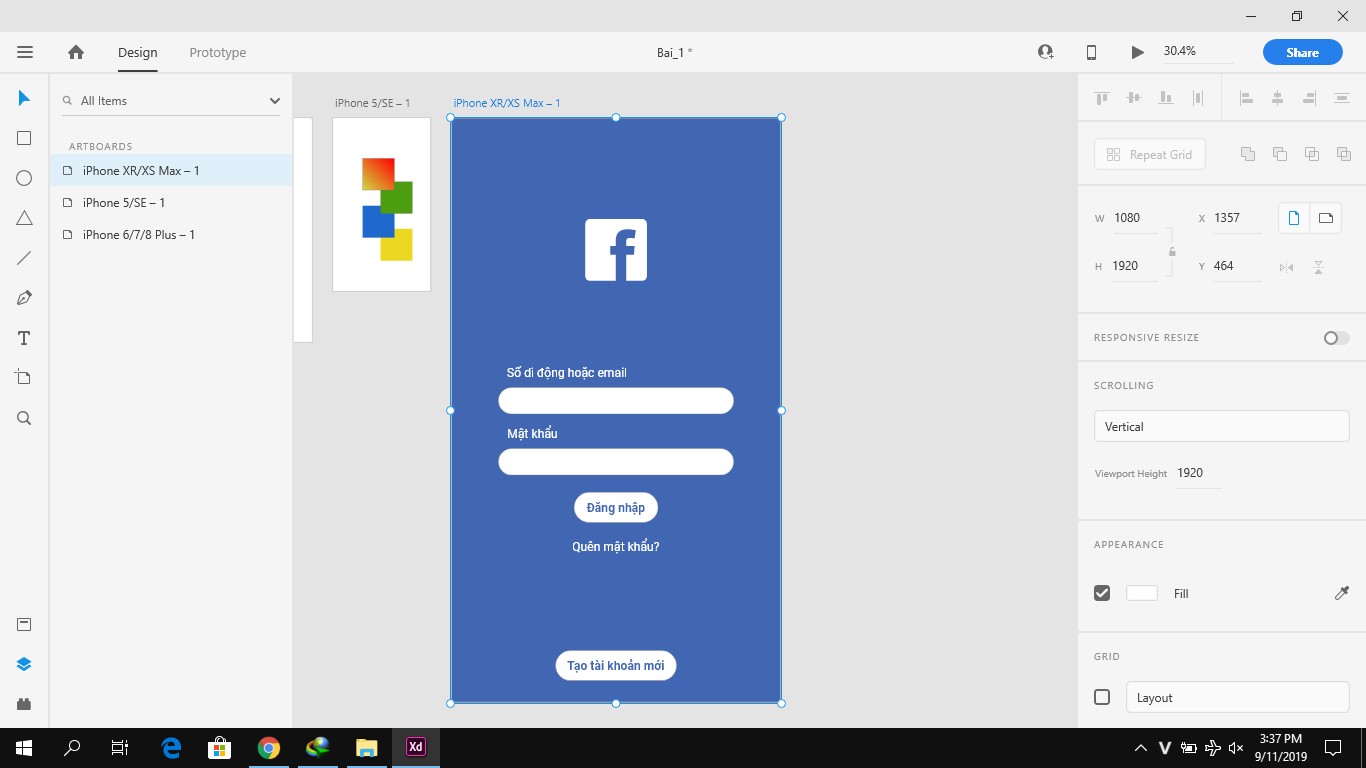Image resolution: width=1366 pixels, height=768 pixels.
Task: Click the Đăng nhập button on artboard
Action: click(x=616, y=507)
